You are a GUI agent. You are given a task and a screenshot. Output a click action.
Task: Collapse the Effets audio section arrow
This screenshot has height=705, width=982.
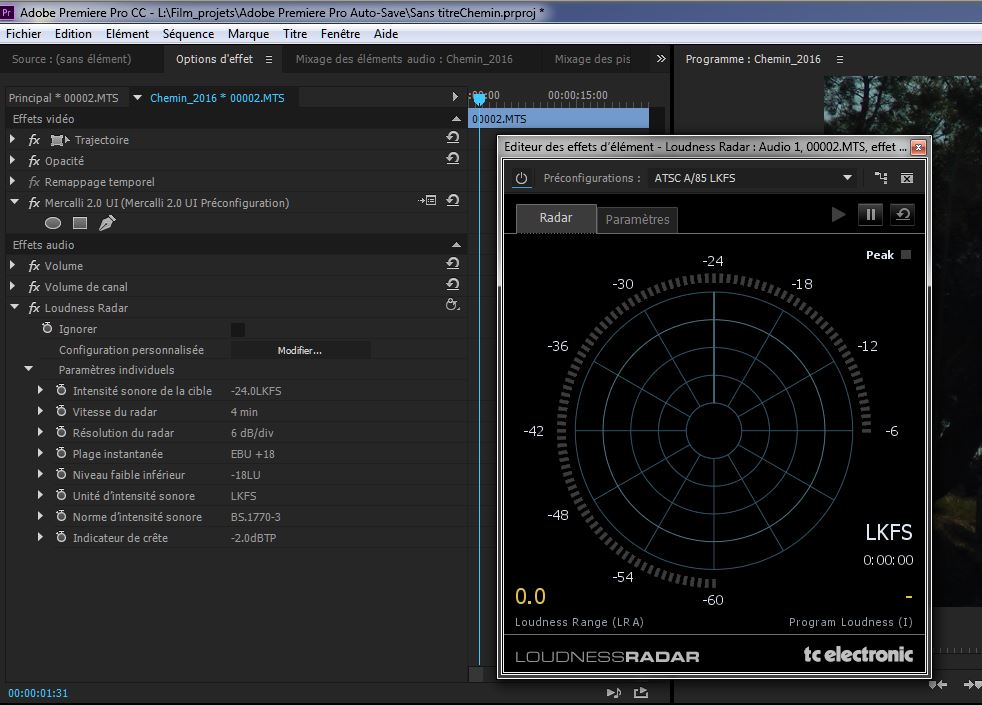click(456, 245)
